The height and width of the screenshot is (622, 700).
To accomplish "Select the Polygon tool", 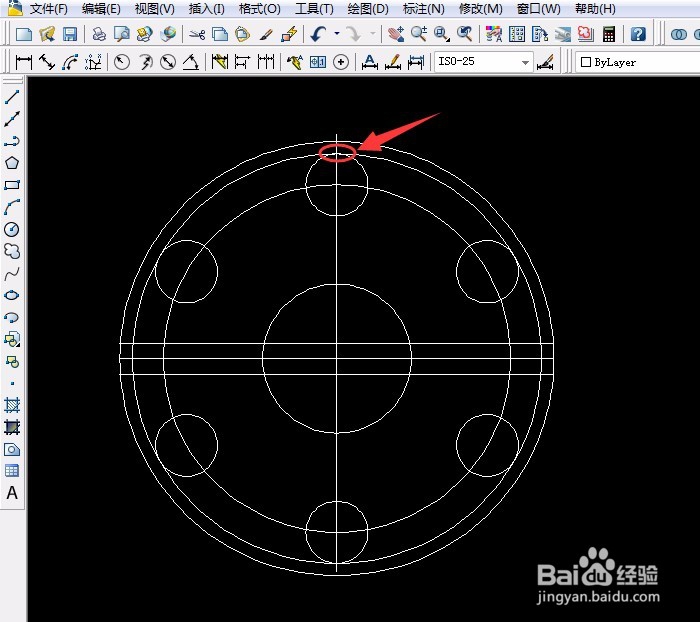I will [12, 163].
